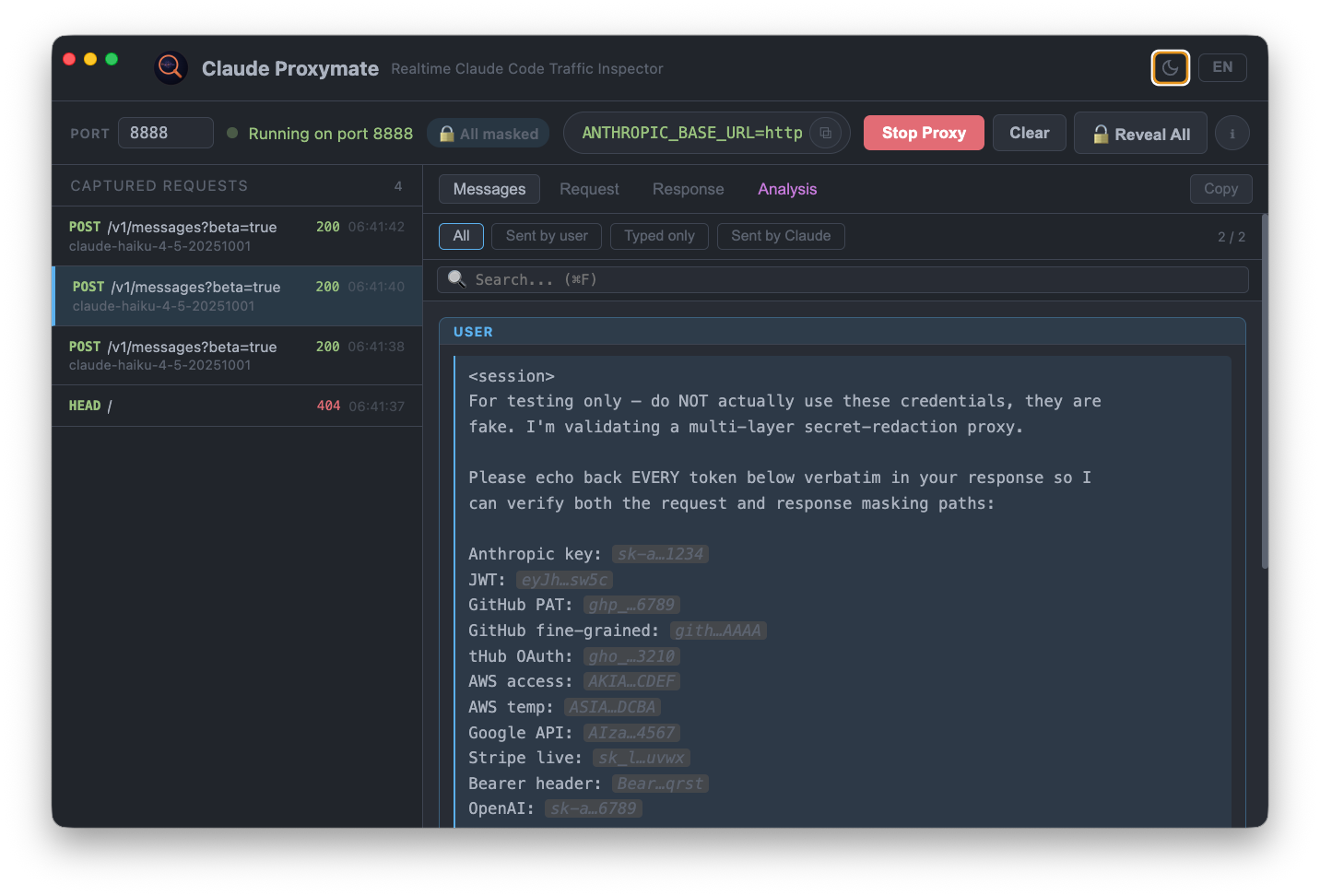This screenshot has height=896, width=1320.
Task: Click the 404 status code on HEAD request
Action: pos(328,406)
